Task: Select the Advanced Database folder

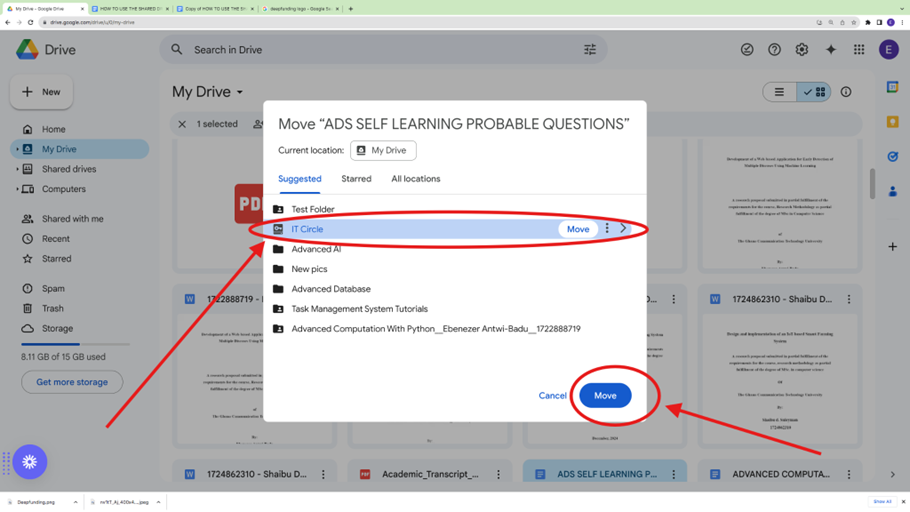Action: pyautogui.click(x=331, y=289)
